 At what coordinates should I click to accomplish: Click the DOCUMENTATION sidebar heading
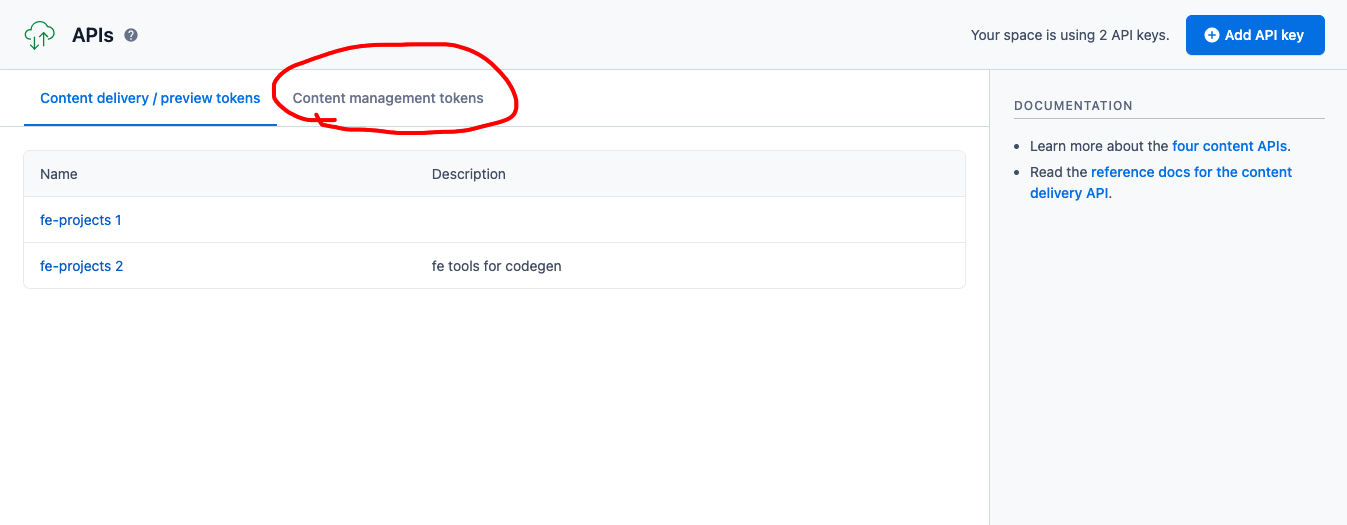tap(1073, 105)
